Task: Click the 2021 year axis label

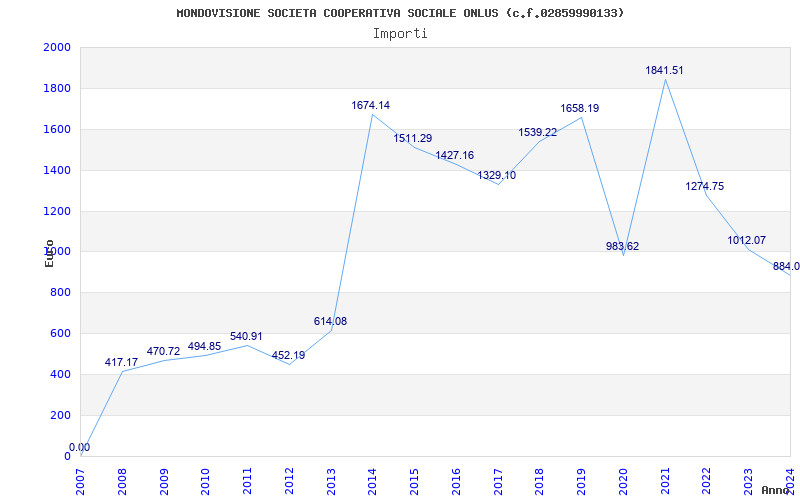Action: (665, 481)
